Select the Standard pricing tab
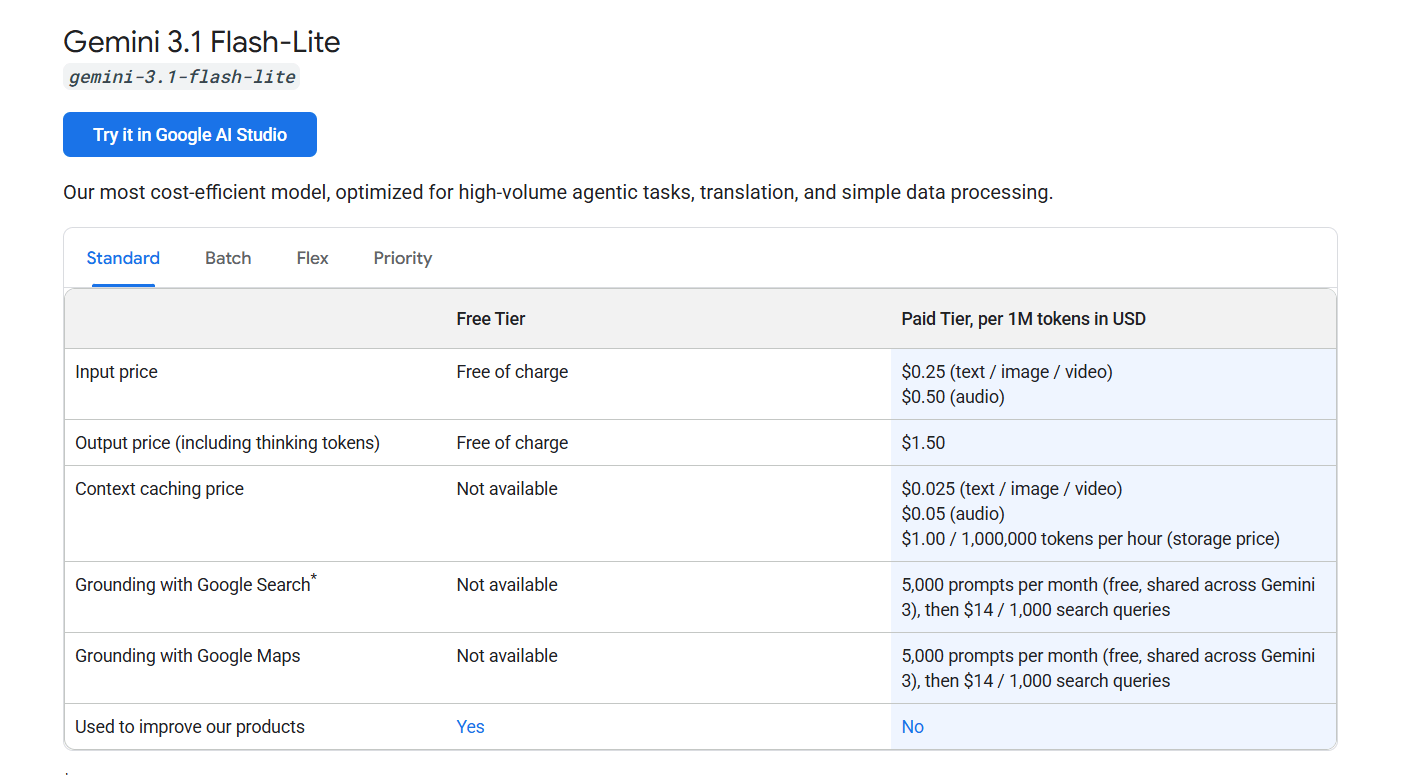1418x775 pixels. pos(123,258)
